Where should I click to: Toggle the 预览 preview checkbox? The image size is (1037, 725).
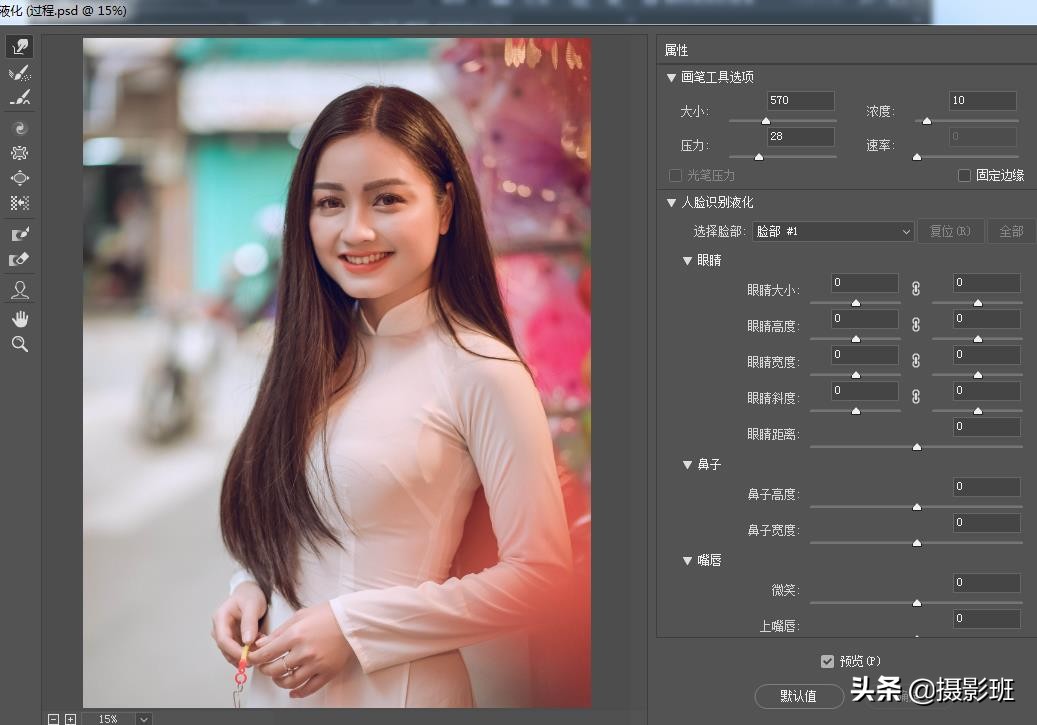point(827,661)
